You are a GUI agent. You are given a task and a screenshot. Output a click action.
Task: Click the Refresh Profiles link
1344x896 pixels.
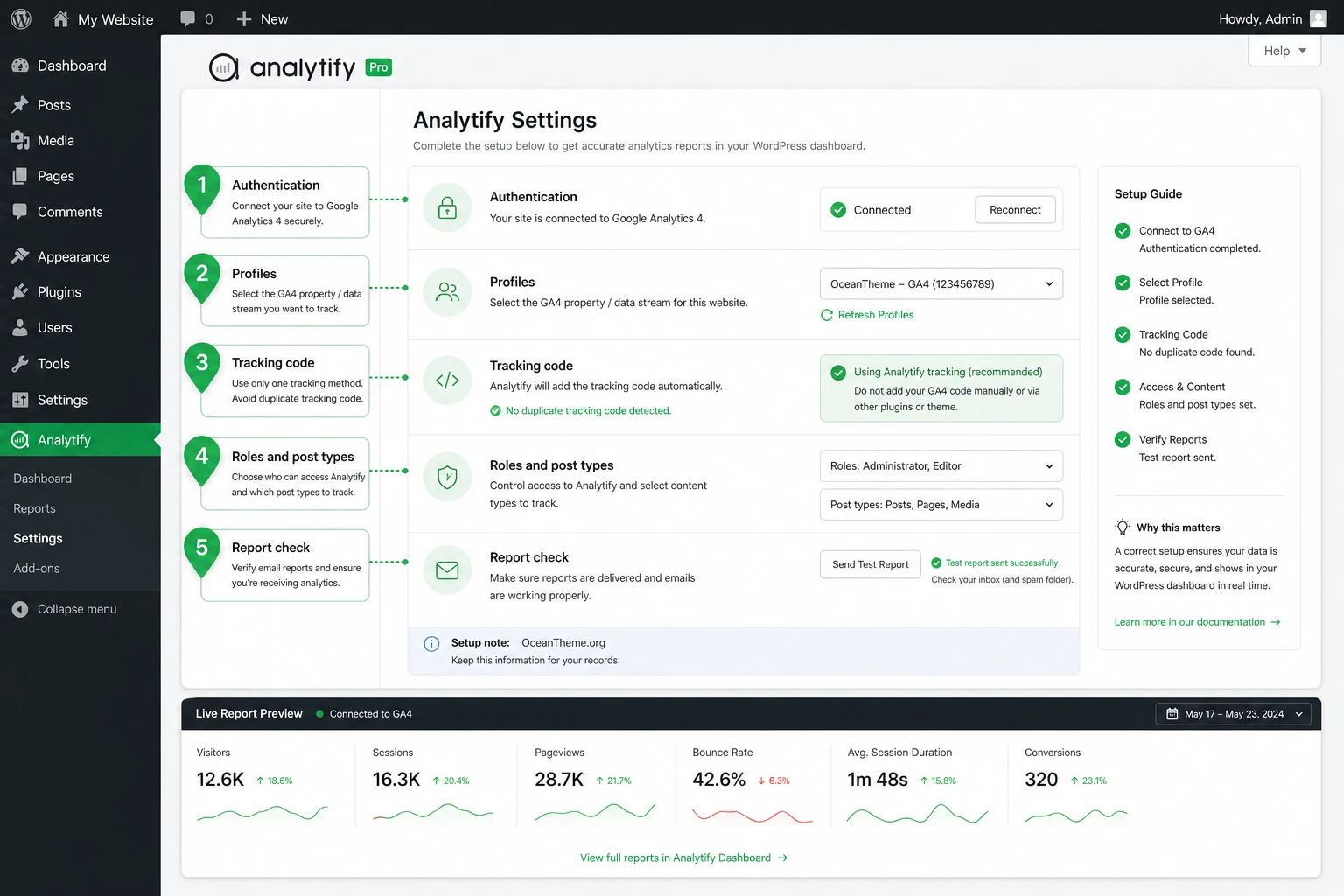[x=867, y=315]
